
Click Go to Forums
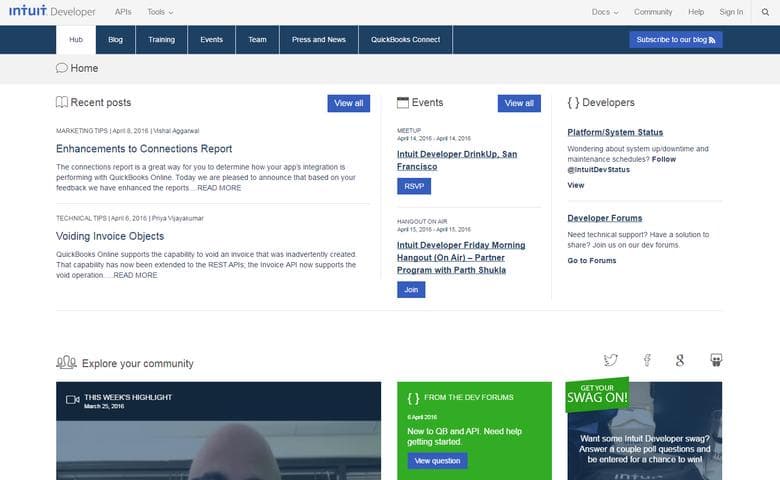click(591, 261)
